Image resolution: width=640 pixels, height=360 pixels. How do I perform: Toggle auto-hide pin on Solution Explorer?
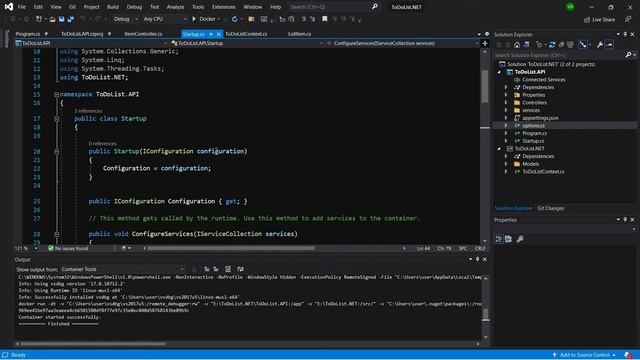pyautogui.click(x=625, y=34)
